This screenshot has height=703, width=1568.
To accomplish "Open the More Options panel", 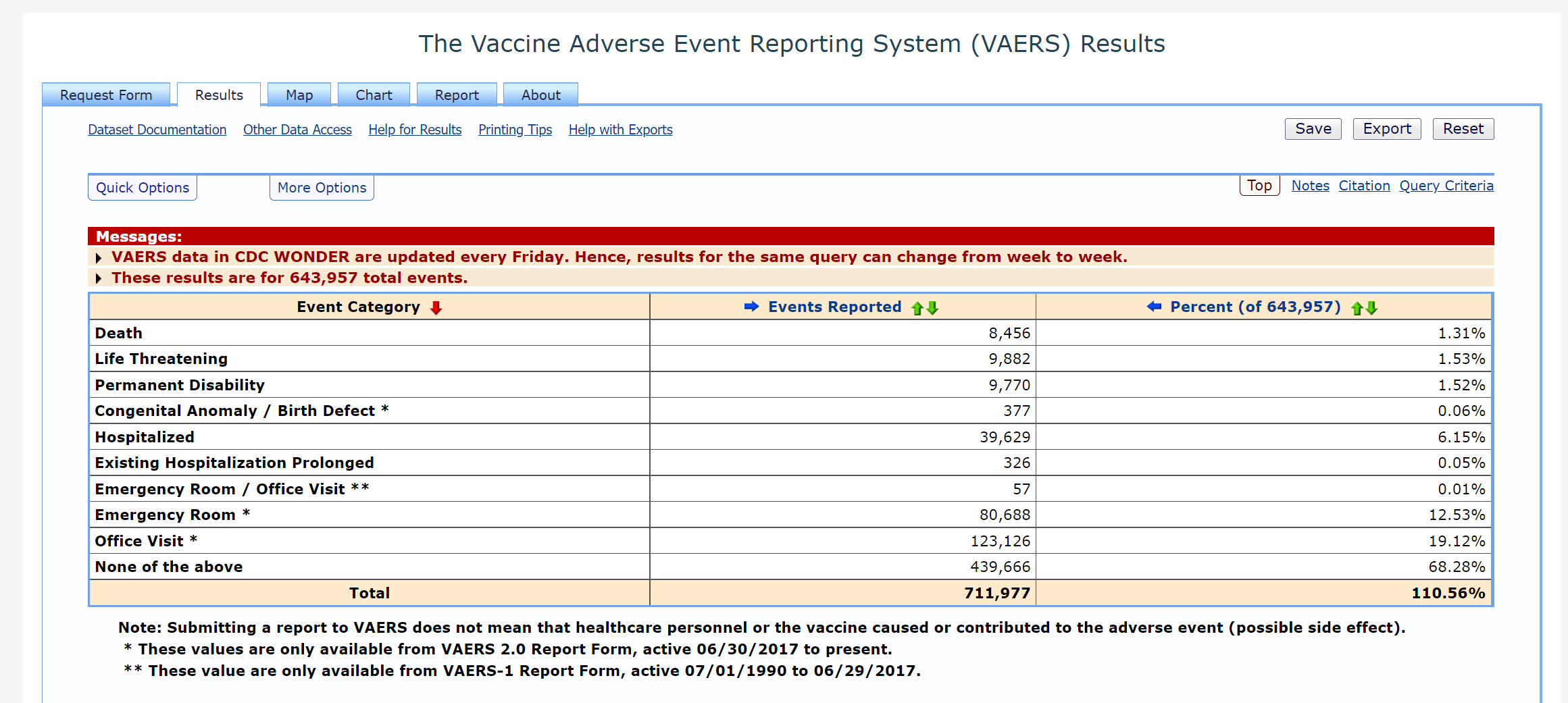I will 322,188.
